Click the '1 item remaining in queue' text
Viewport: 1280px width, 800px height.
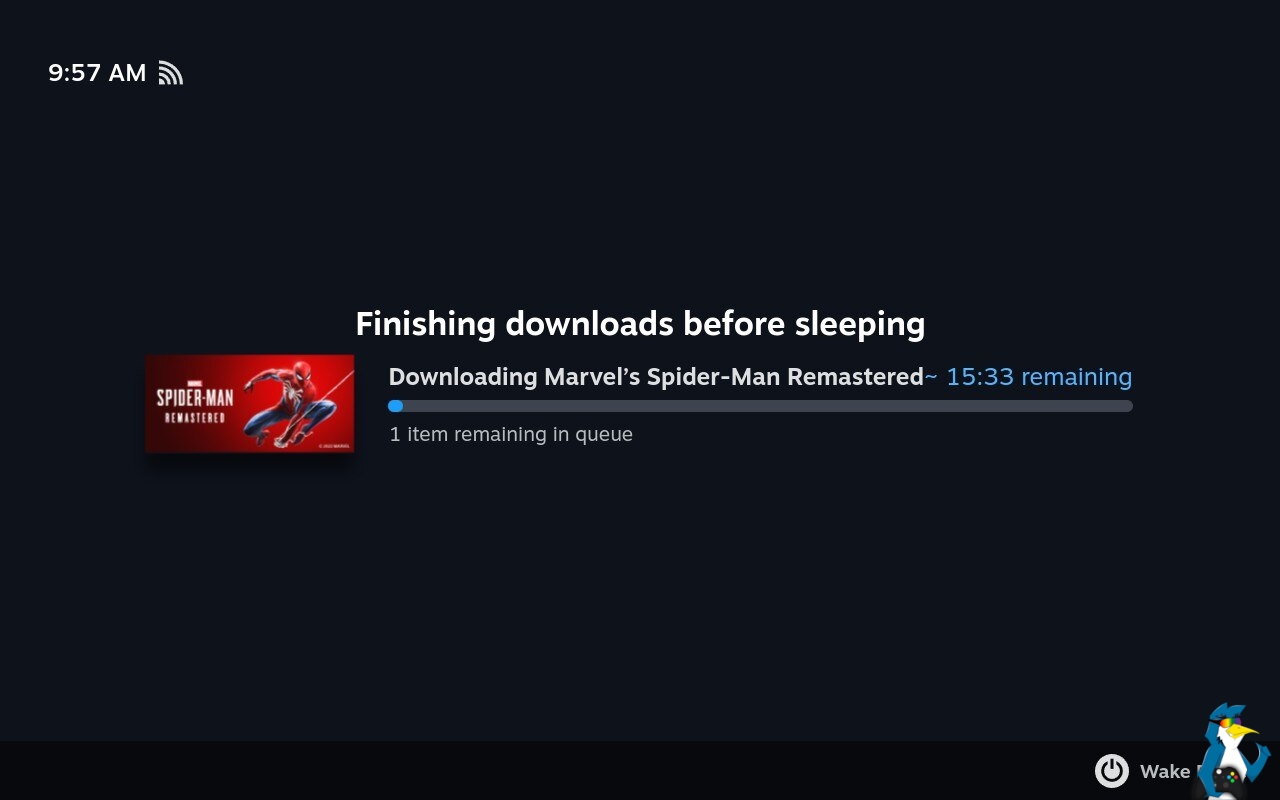pyautogui.click(x=511, y=434)
